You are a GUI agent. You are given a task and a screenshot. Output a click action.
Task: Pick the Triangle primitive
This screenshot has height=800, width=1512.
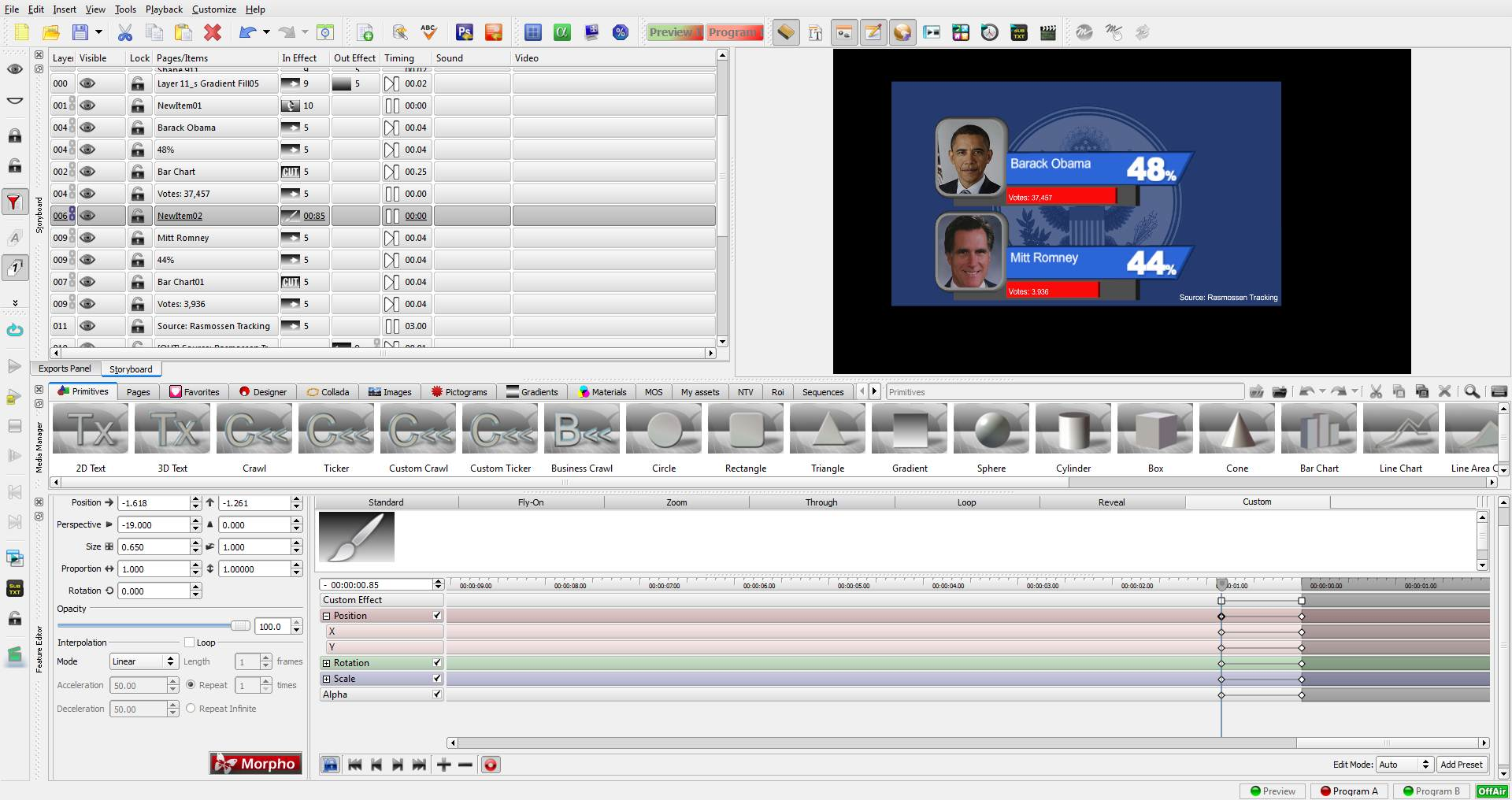point(828,438)
